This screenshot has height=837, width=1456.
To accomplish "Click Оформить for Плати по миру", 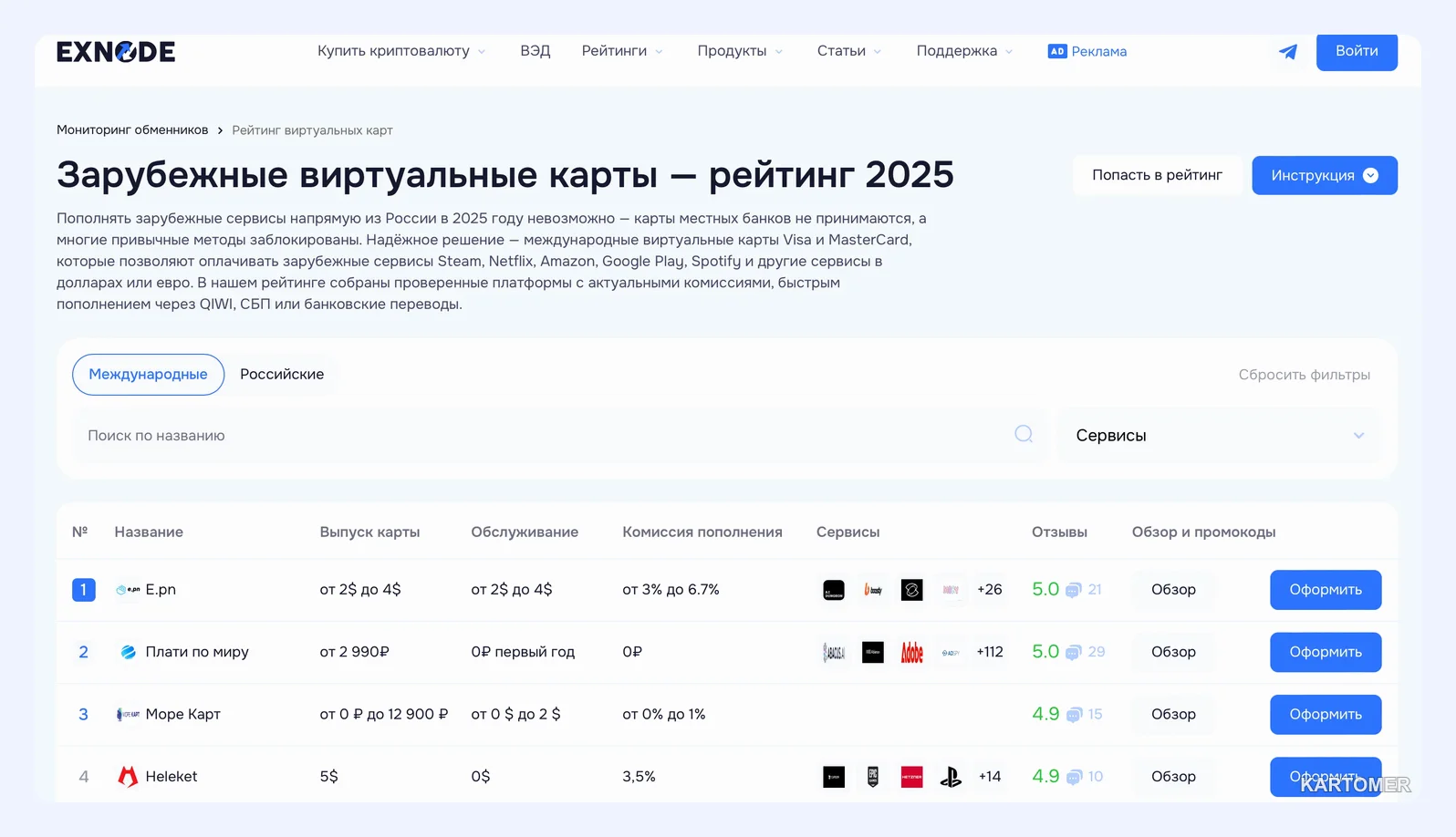I will pyautogui.click(x=1326, y=652).
